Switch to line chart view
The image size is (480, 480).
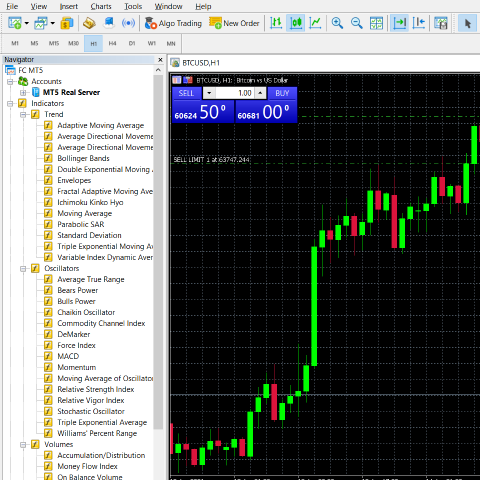(315, 23)
